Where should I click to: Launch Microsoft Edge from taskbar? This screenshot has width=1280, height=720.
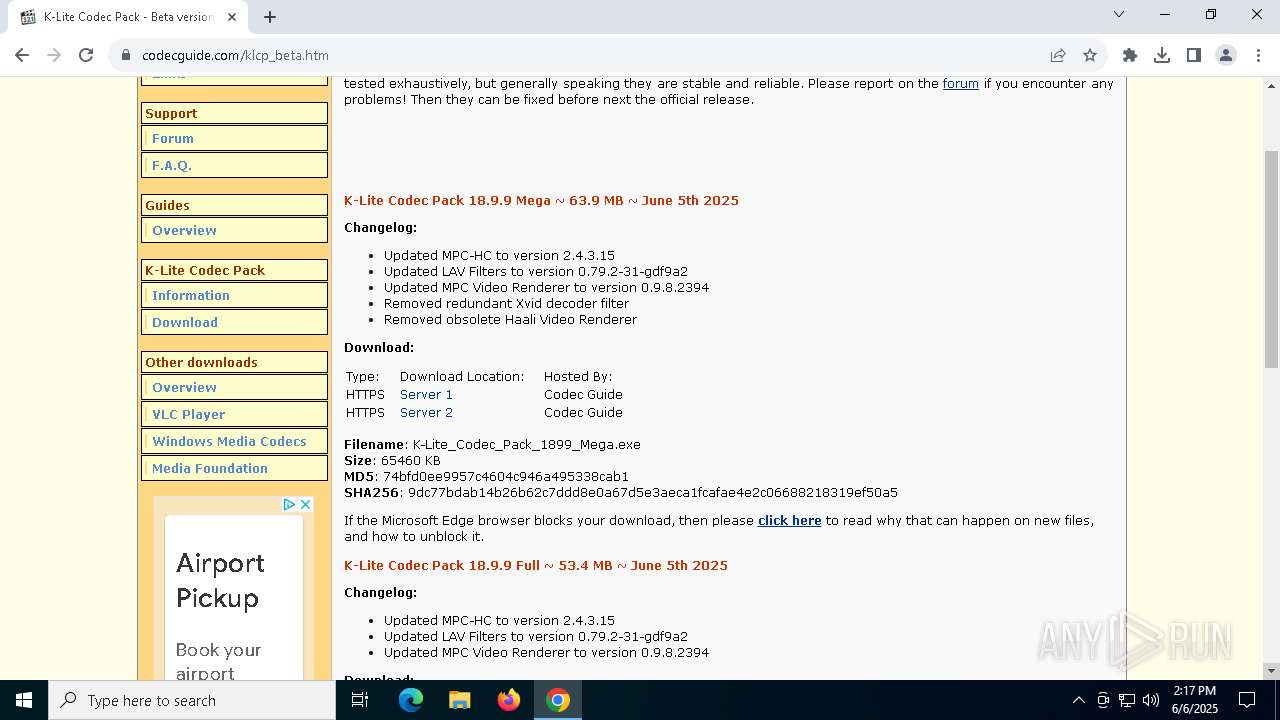pyautogui.click(x=411, y=700)
